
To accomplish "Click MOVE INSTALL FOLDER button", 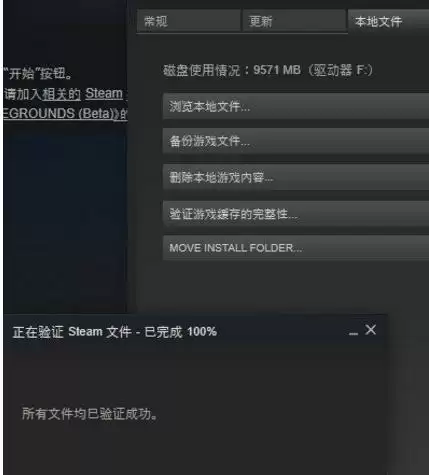I will (296, 248).
